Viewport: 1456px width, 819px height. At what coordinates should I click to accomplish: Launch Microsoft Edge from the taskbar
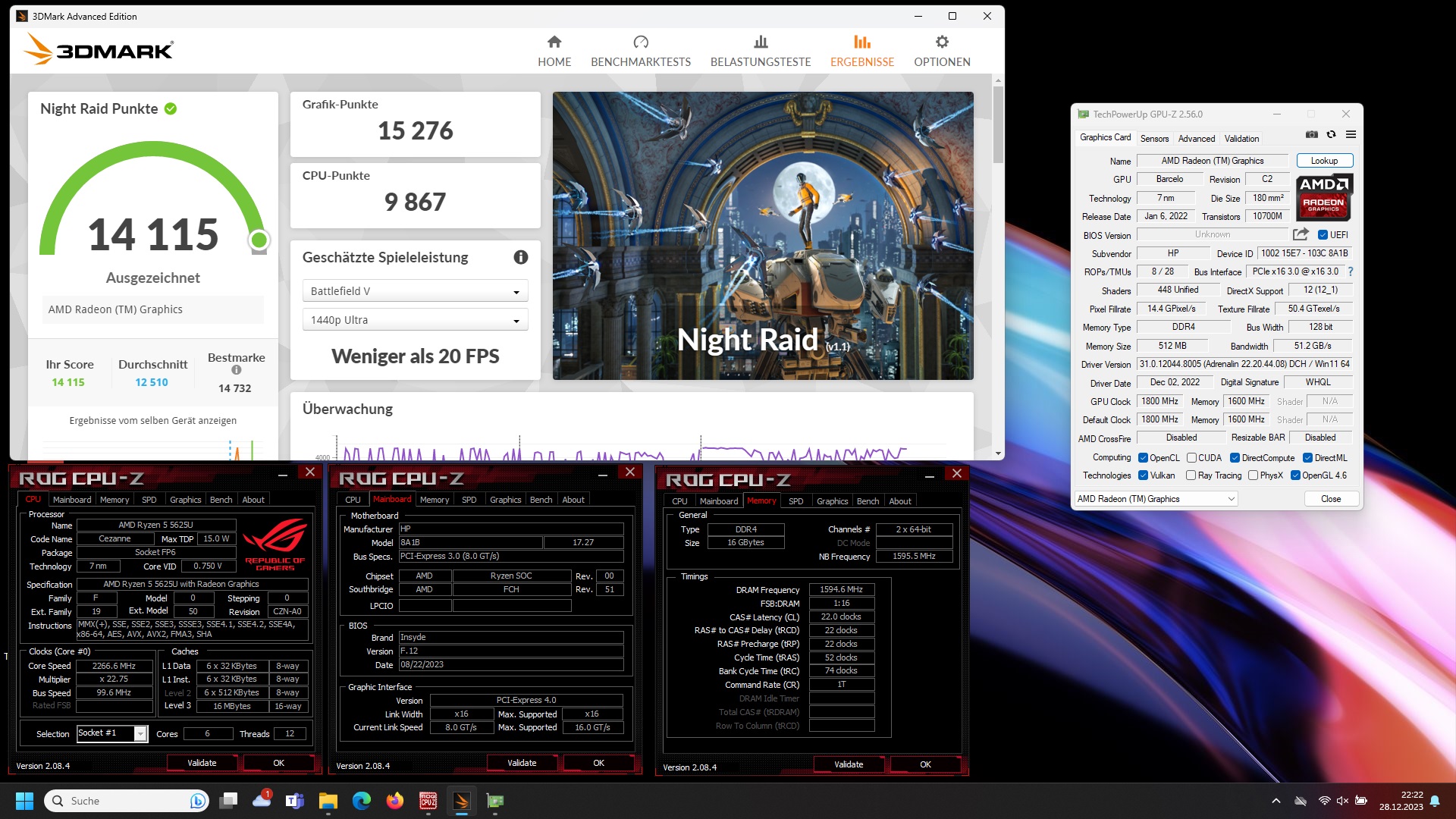click(x=361, y=801)
